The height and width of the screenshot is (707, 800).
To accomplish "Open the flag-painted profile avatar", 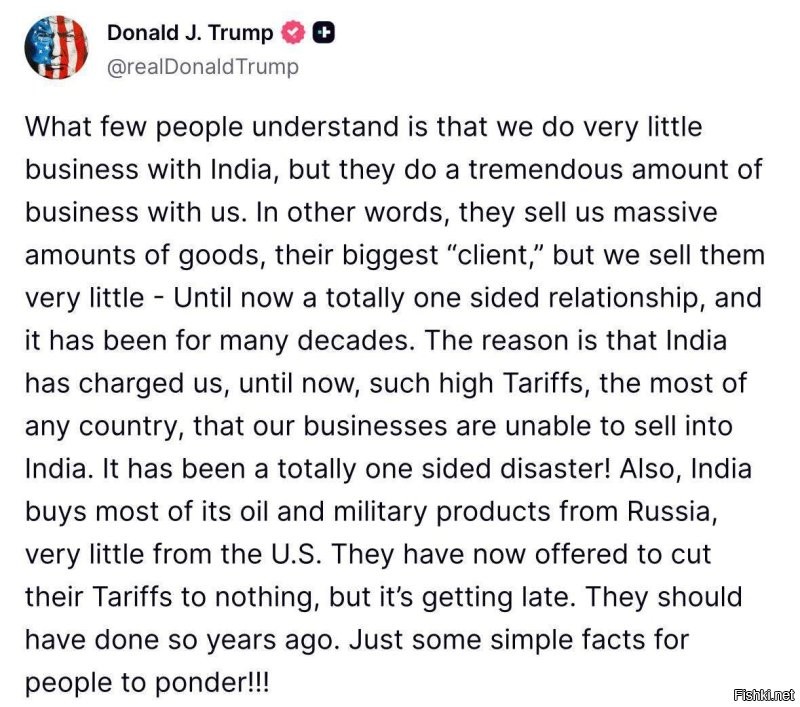I will (x=56, y=47).
